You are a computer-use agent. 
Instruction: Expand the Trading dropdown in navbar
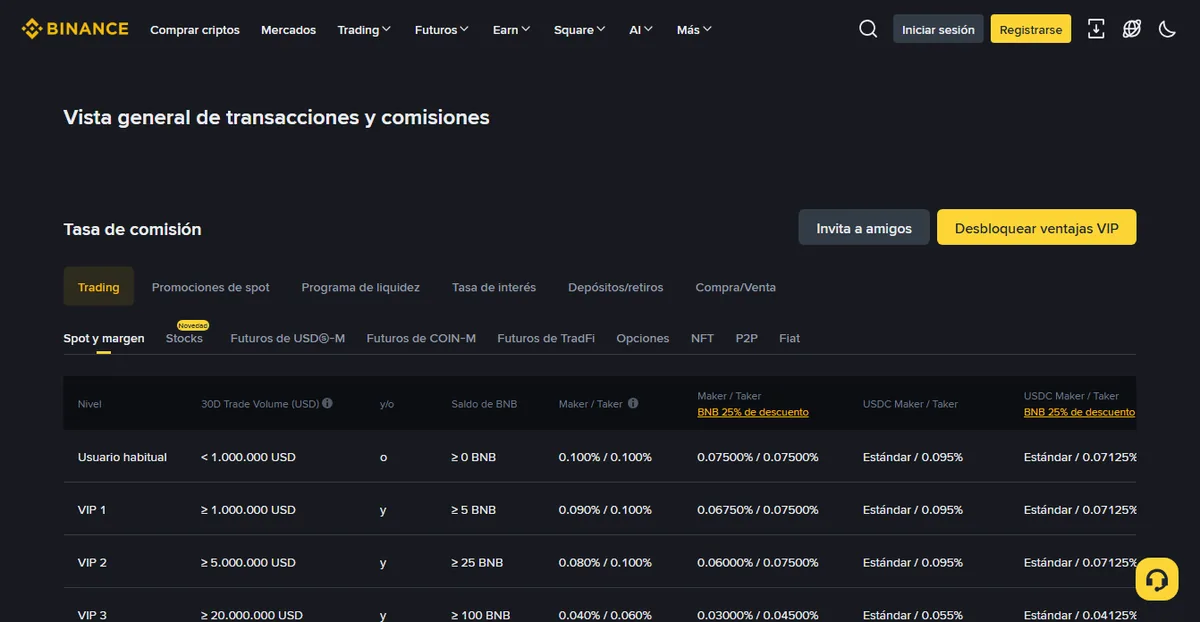pyautogui.click(x=365, y=30)
